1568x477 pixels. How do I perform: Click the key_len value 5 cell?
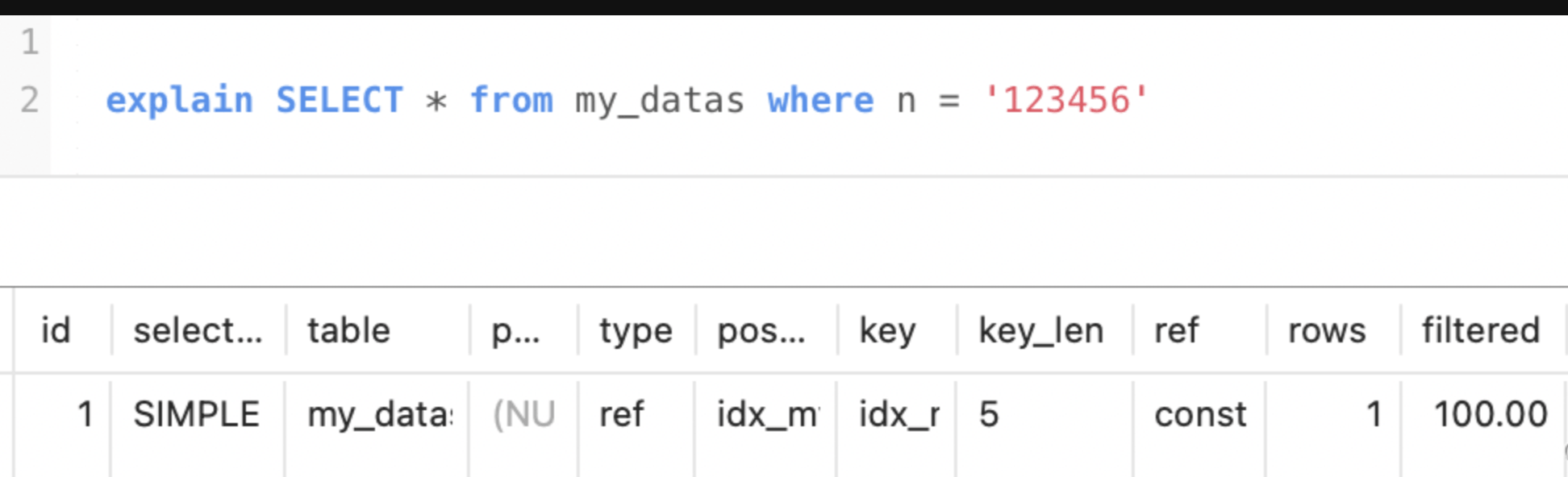[989, 414]
